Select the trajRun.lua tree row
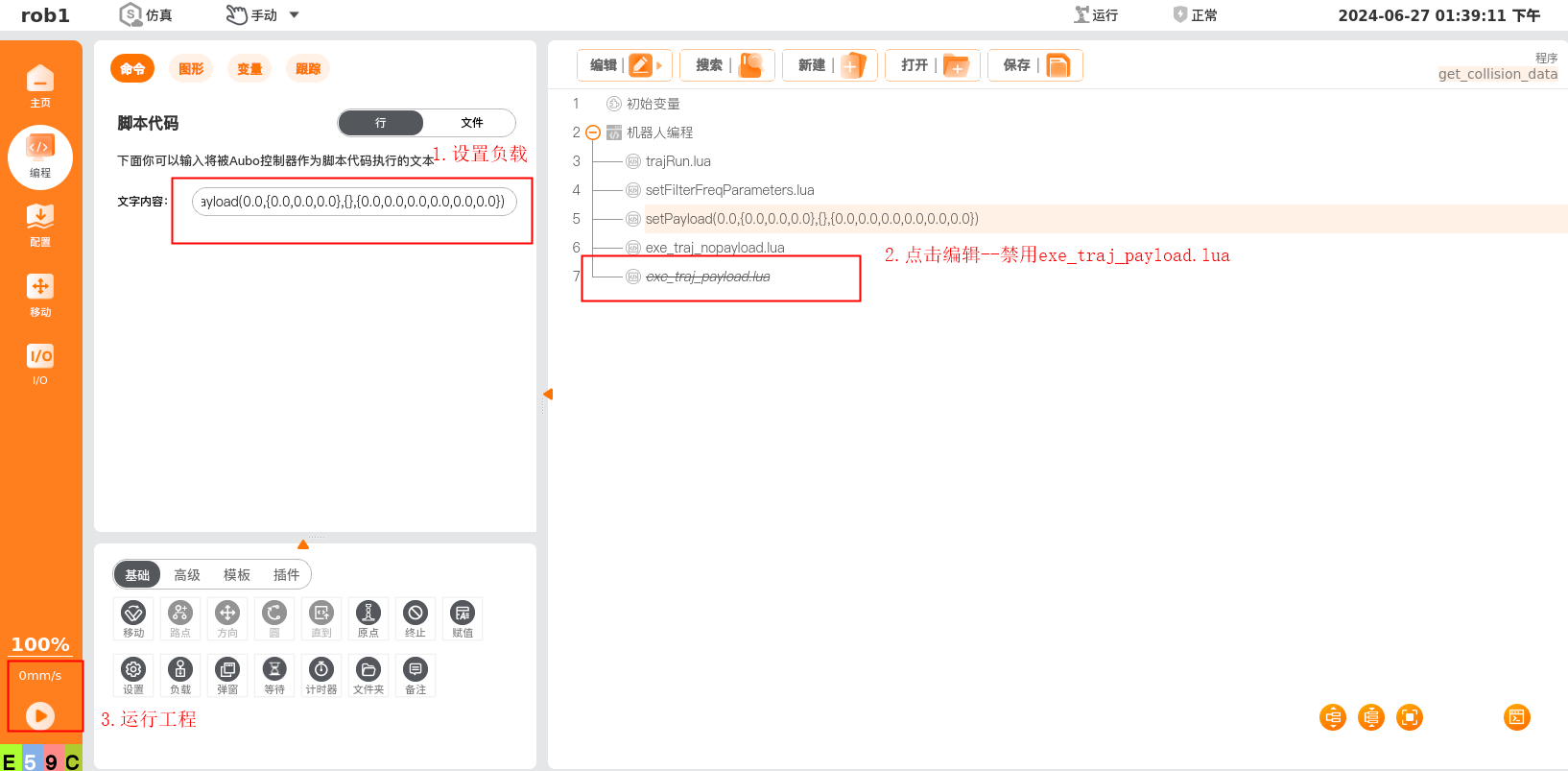This screenshot has height=771, width=1568. coord(677,161)
